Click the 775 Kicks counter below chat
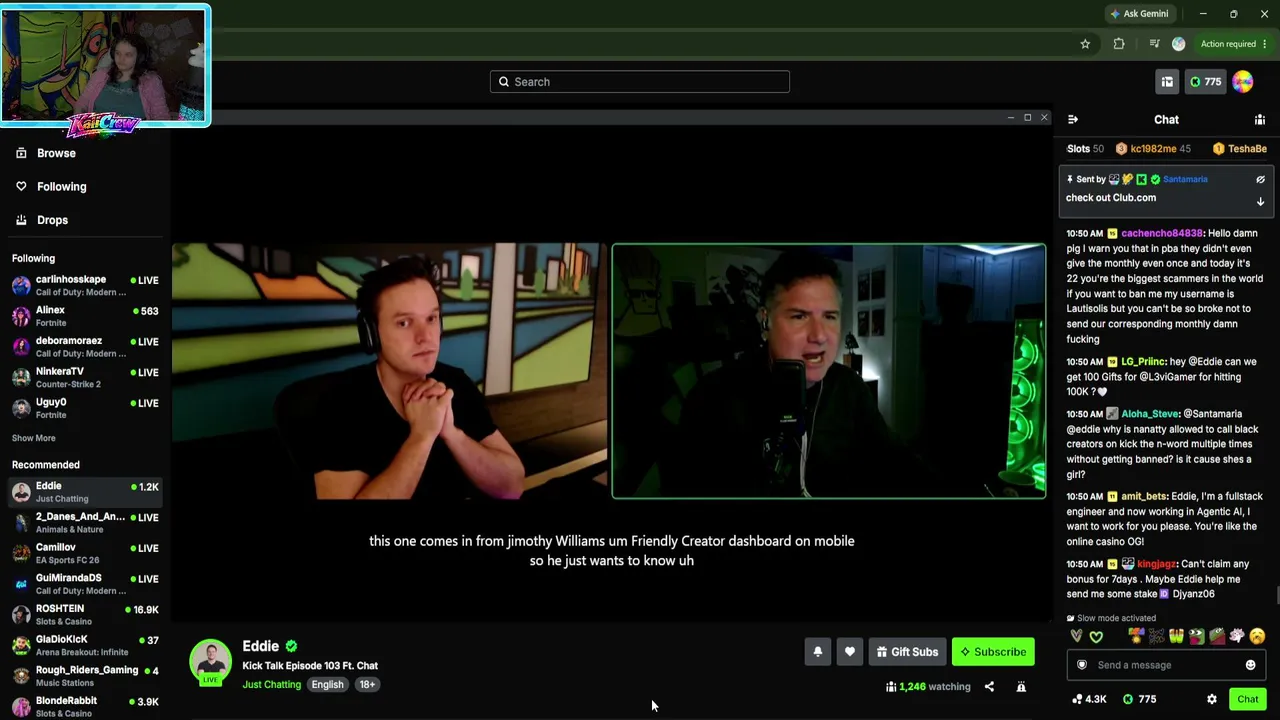Screen dimensions: 1280x720 [x=1139, y=699]
